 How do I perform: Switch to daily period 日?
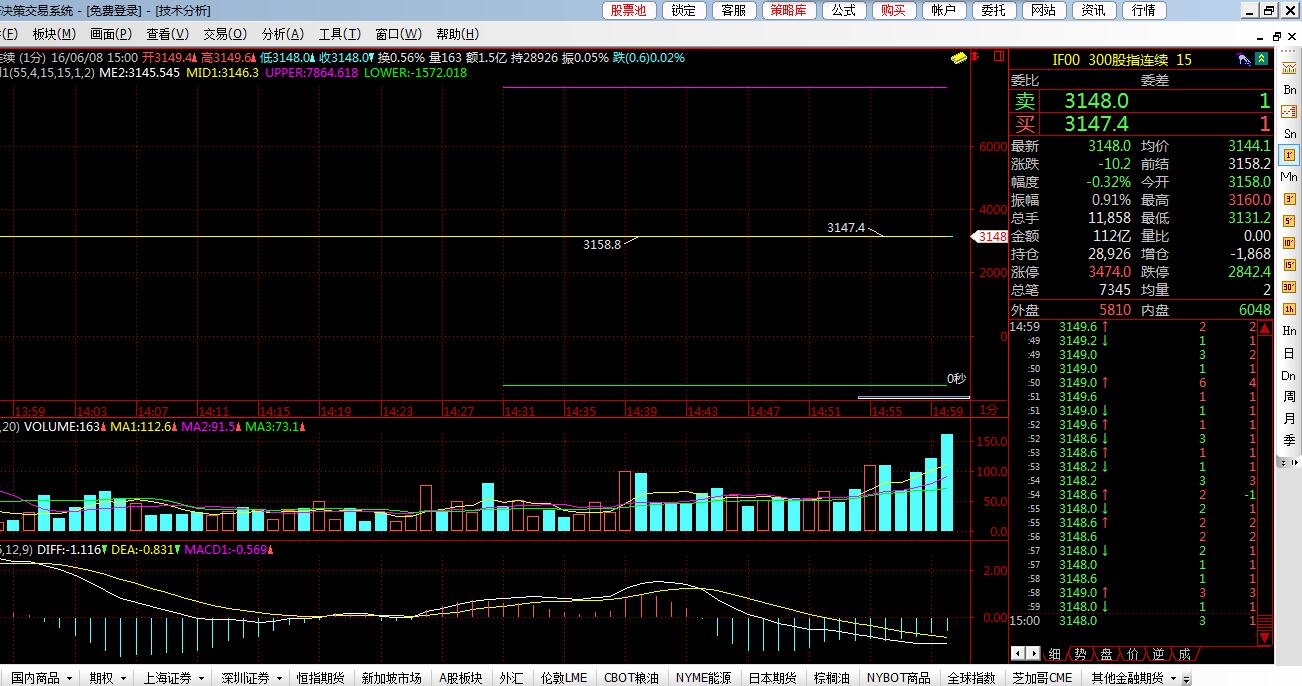click(x=1289, y=353)
